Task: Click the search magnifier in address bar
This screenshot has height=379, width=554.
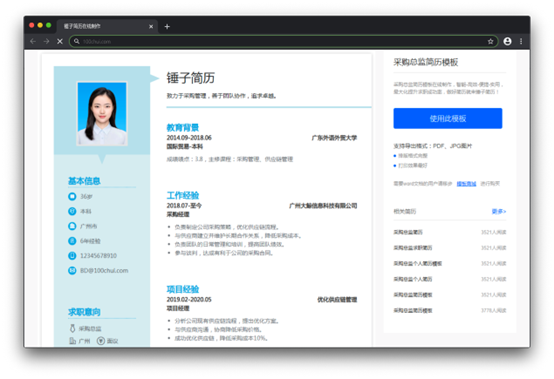Action: pos(76,41)
